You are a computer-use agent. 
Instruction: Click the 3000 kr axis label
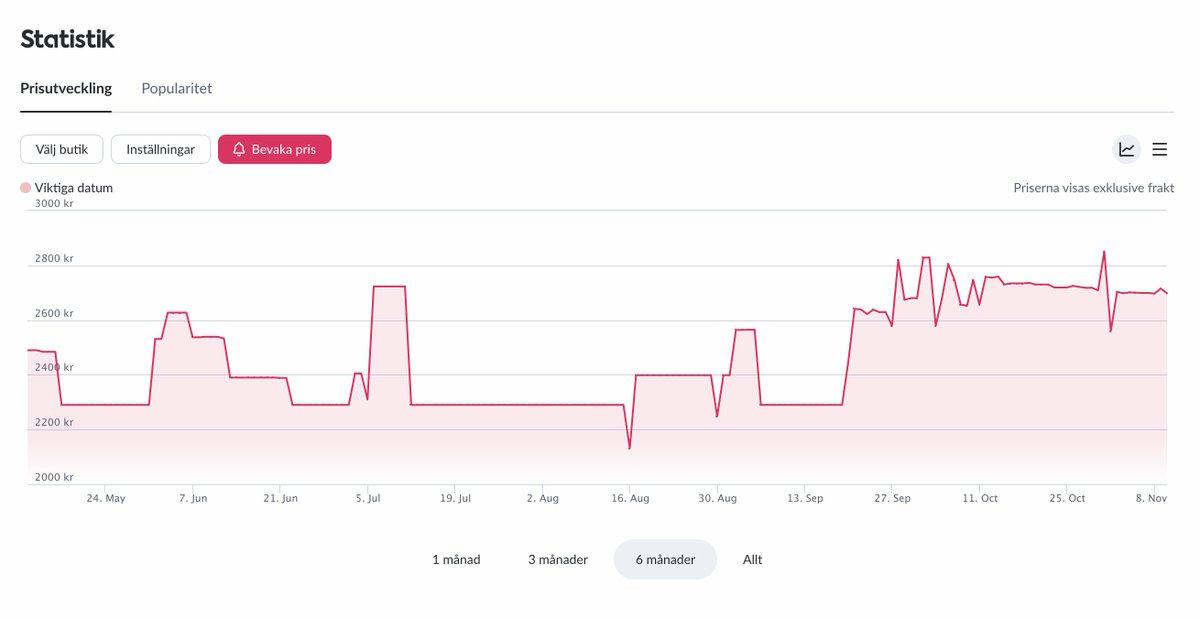point(54,204)
